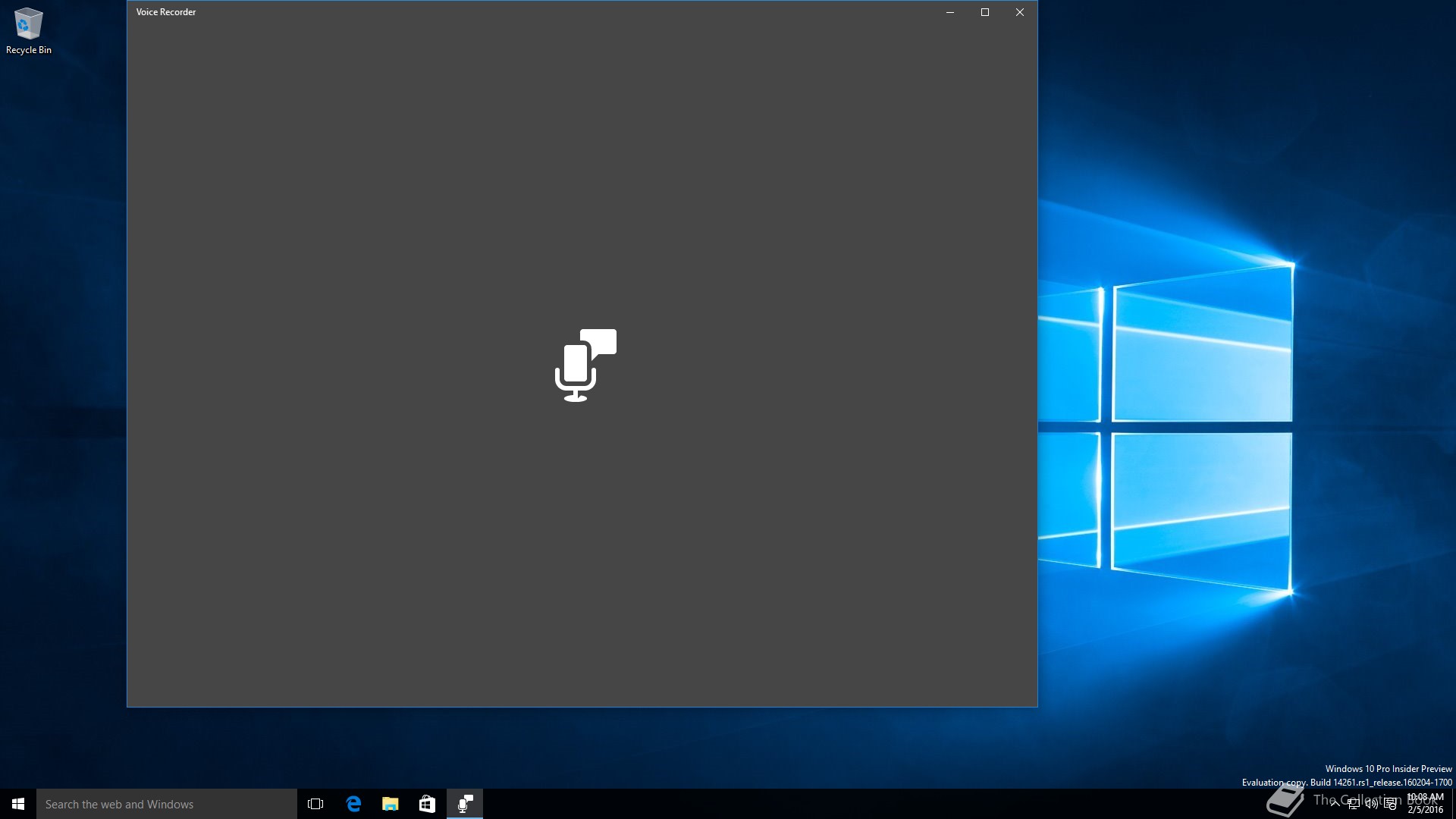Click the Show Desktop sliver button
Viewport: 1456px width, 819px height.
click(1453, 804)
